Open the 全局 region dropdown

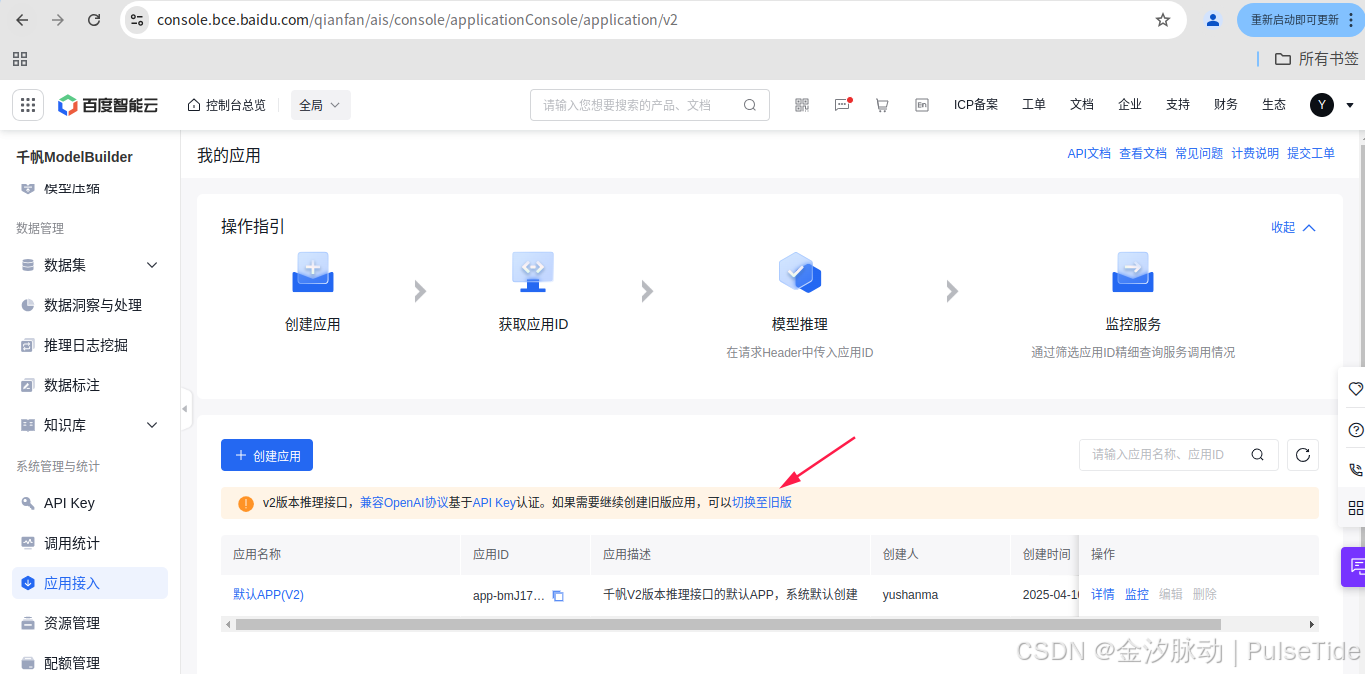click(x=320, y=105)
